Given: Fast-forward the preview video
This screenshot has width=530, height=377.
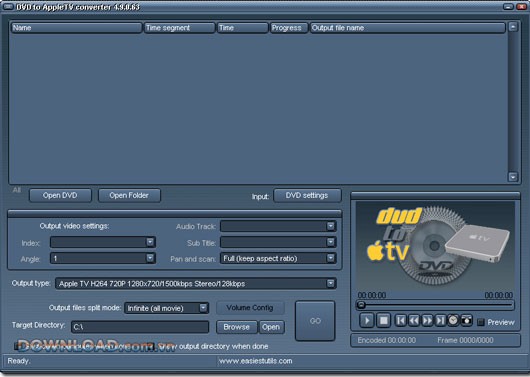Looking at the screenshot, I should (x=427, y=320).
